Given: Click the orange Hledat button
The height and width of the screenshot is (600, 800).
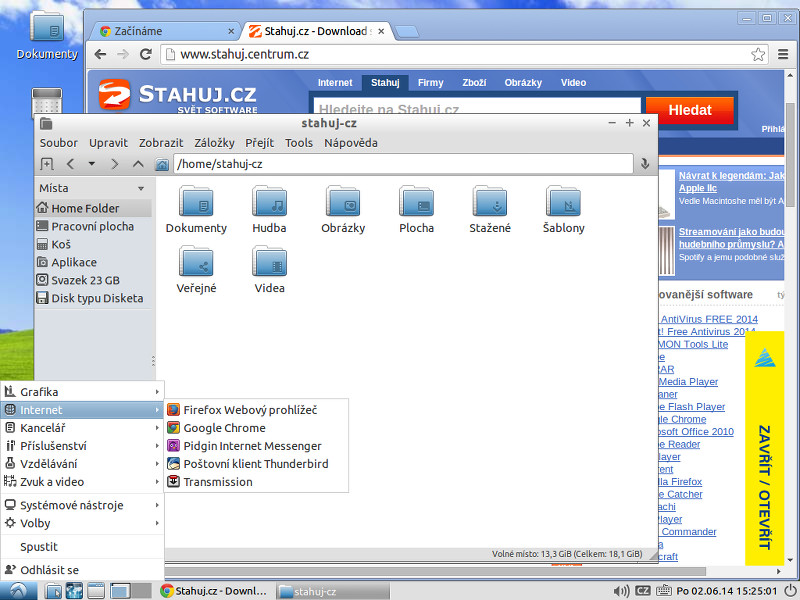Looking at the screenshot, I should pyautogui.click(x=690, y=110).
